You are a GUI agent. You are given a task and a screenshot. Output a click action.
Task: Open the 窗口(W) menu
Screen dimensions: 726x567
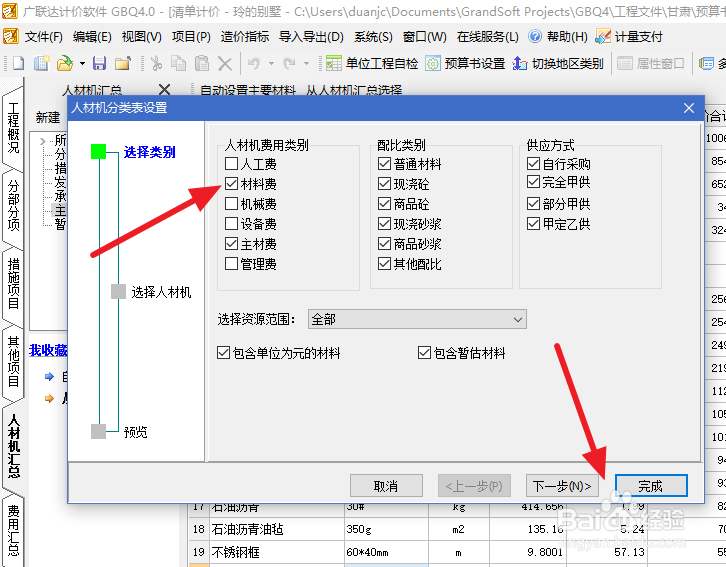point(425,37)
